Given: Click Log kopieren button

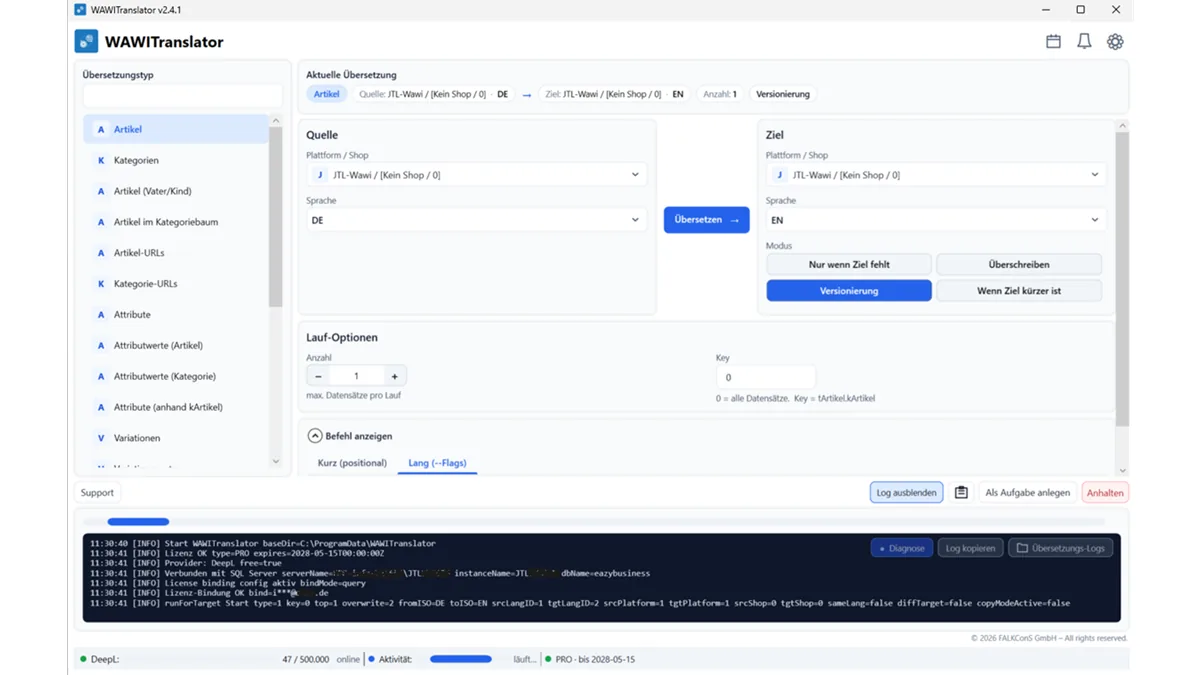Looking at the screenshot, I should (970, 548).
